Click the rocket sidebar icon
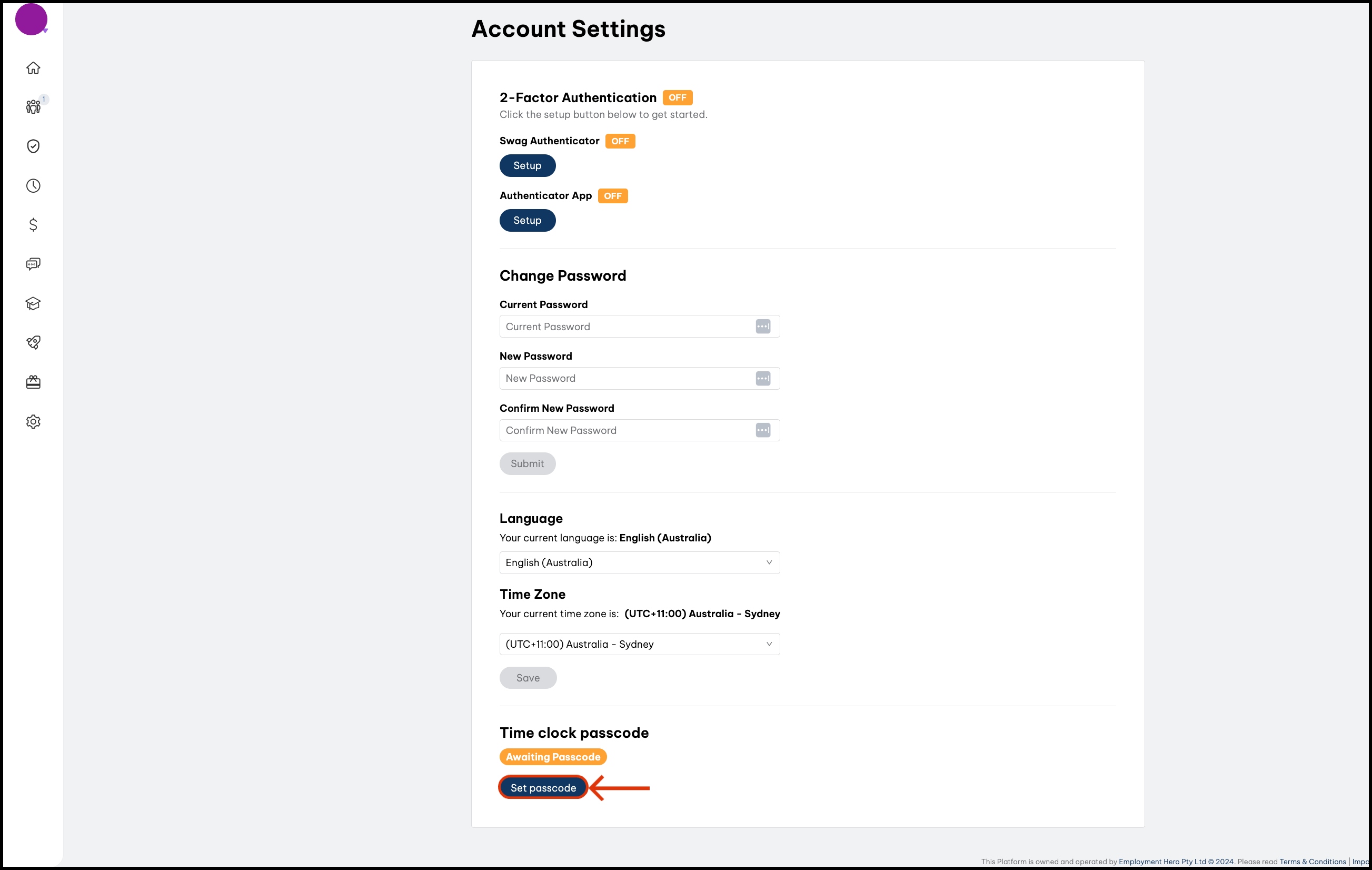The height and width of the screenshot is (870, 1372). click(x=33, y=343)
